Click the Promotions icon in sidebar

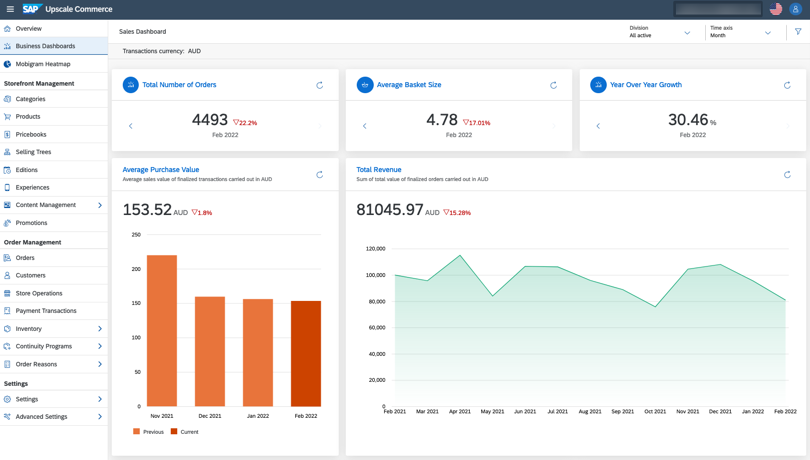click(x=7, y=223)
